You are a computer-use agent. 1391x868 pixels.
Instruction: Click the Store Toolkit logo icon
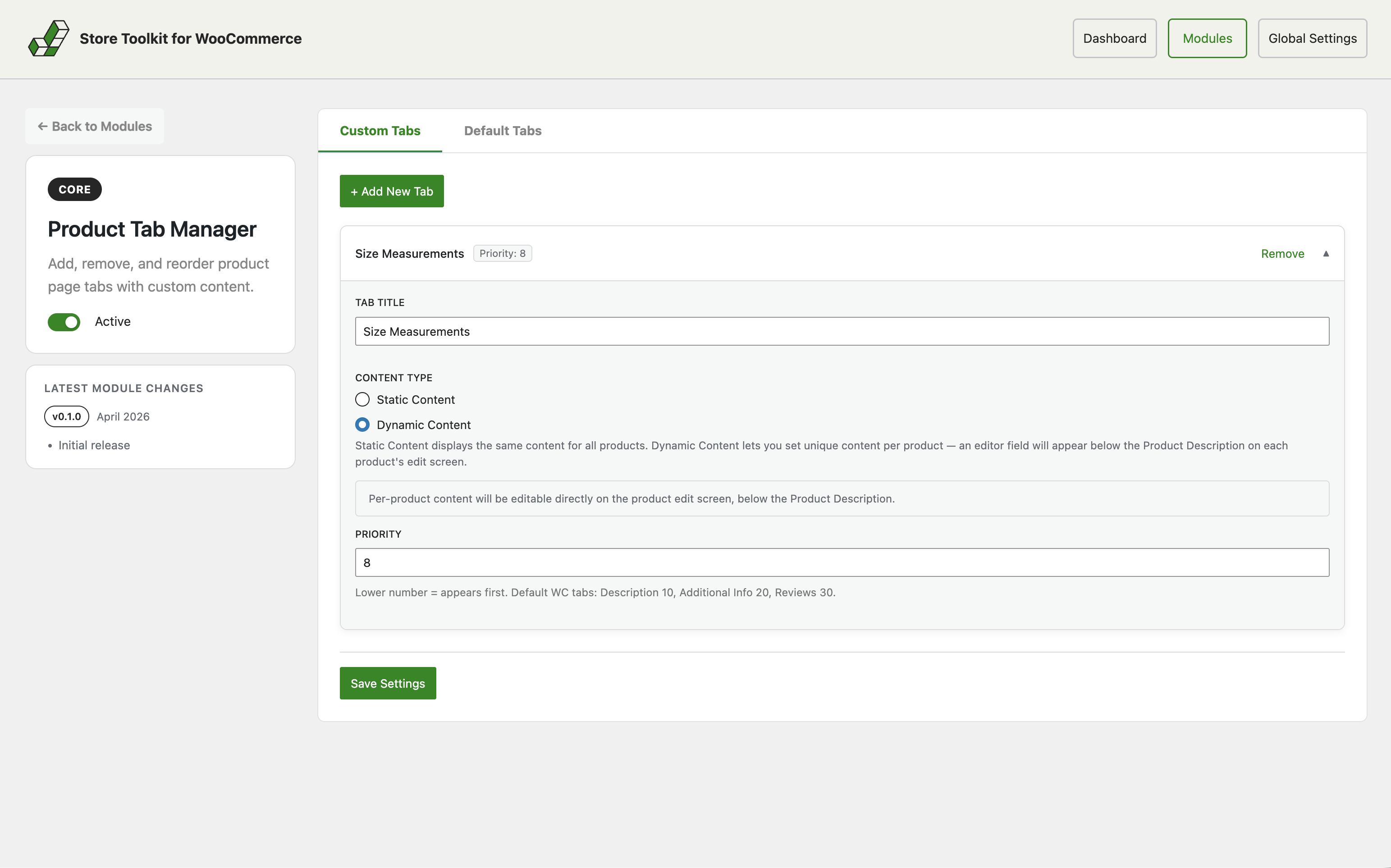click(x=49, y=38)
